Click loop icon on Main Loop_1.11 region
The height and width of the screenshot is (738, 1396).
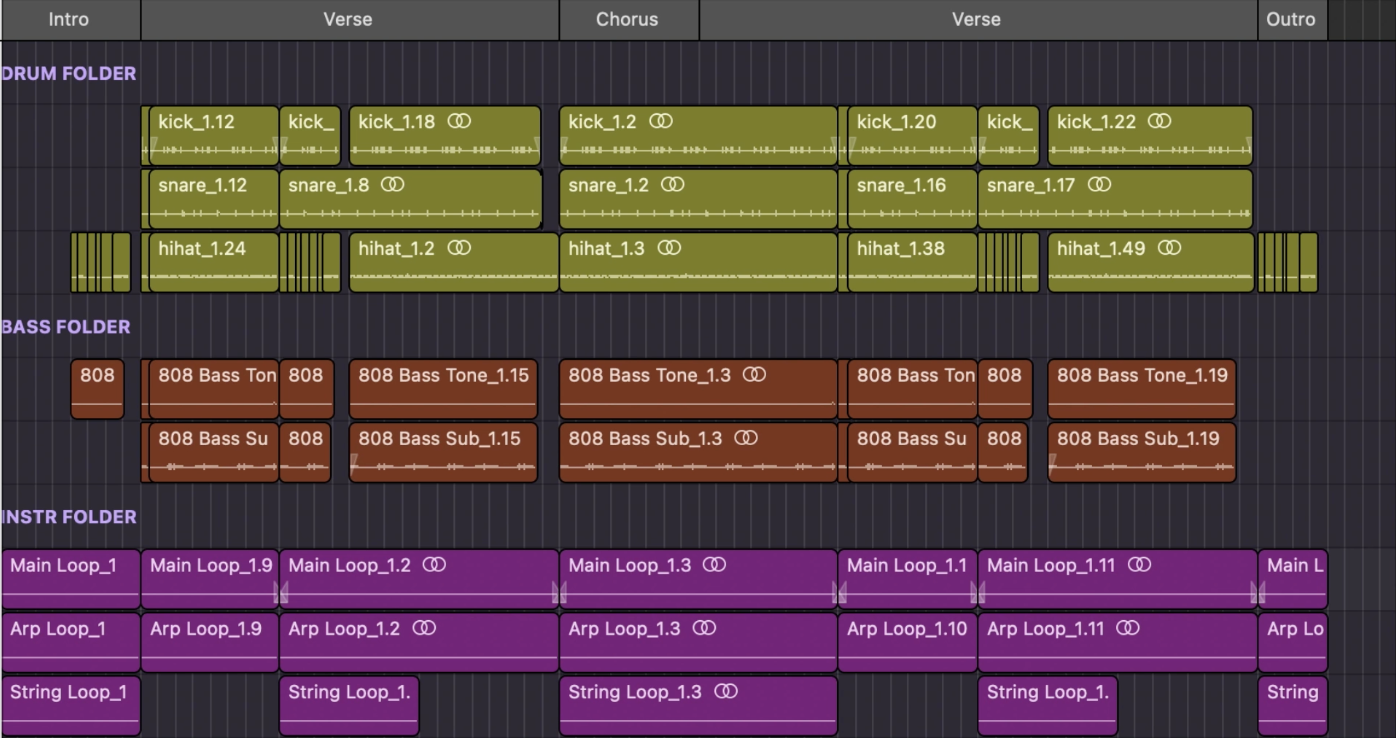pos(1139,565)
